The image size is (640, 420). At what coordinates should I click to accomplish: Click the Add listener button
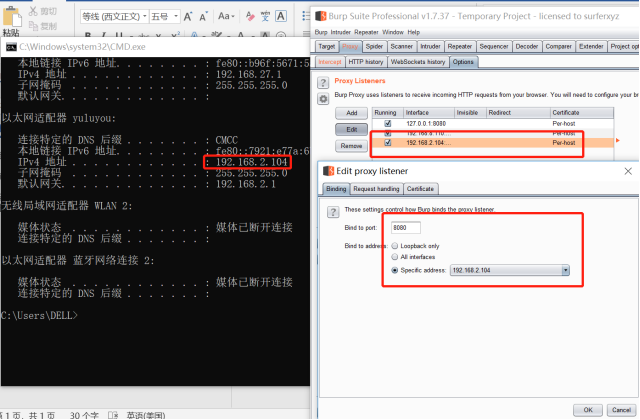(351, 113)
